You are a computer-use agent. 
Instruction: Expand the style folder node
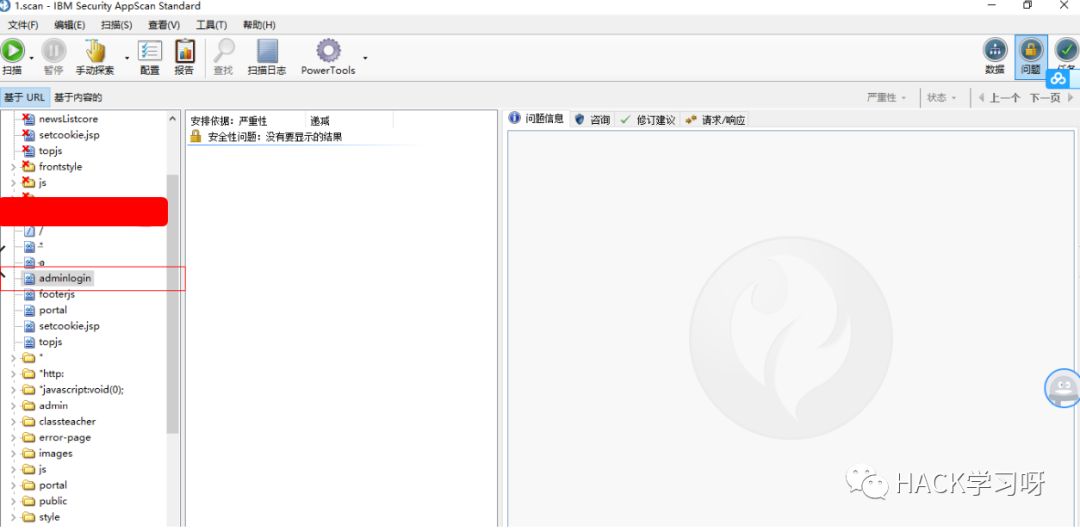13,517
